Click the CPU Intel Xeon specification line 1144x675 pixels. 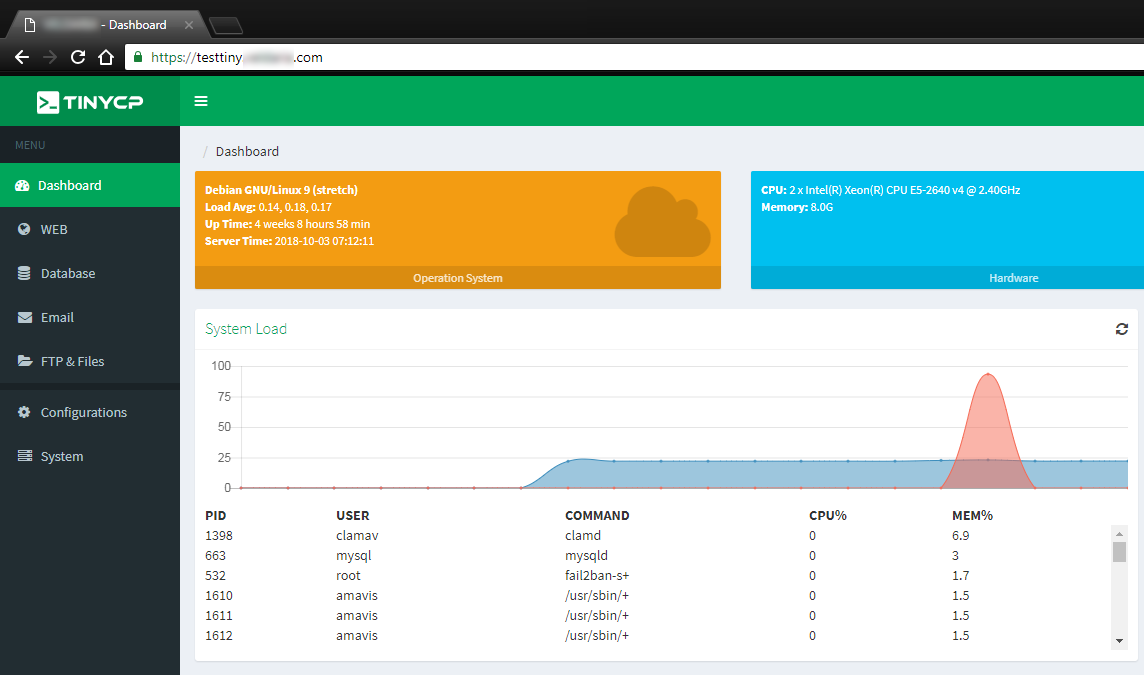point(890,190)
